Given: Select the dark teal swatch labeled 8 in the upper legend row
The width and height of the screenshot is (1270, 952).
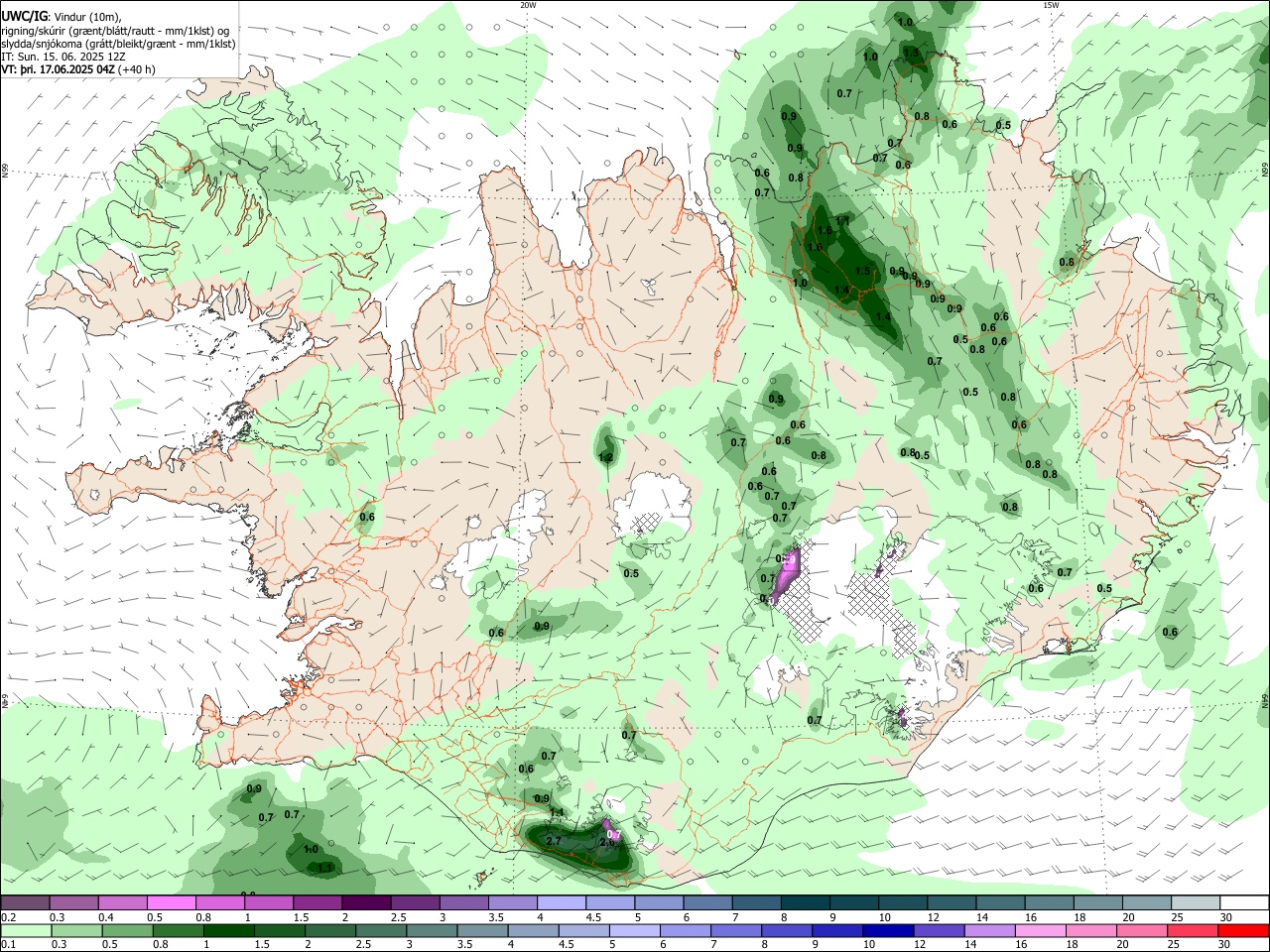Looking at the screenshot, I should [806, 903].
